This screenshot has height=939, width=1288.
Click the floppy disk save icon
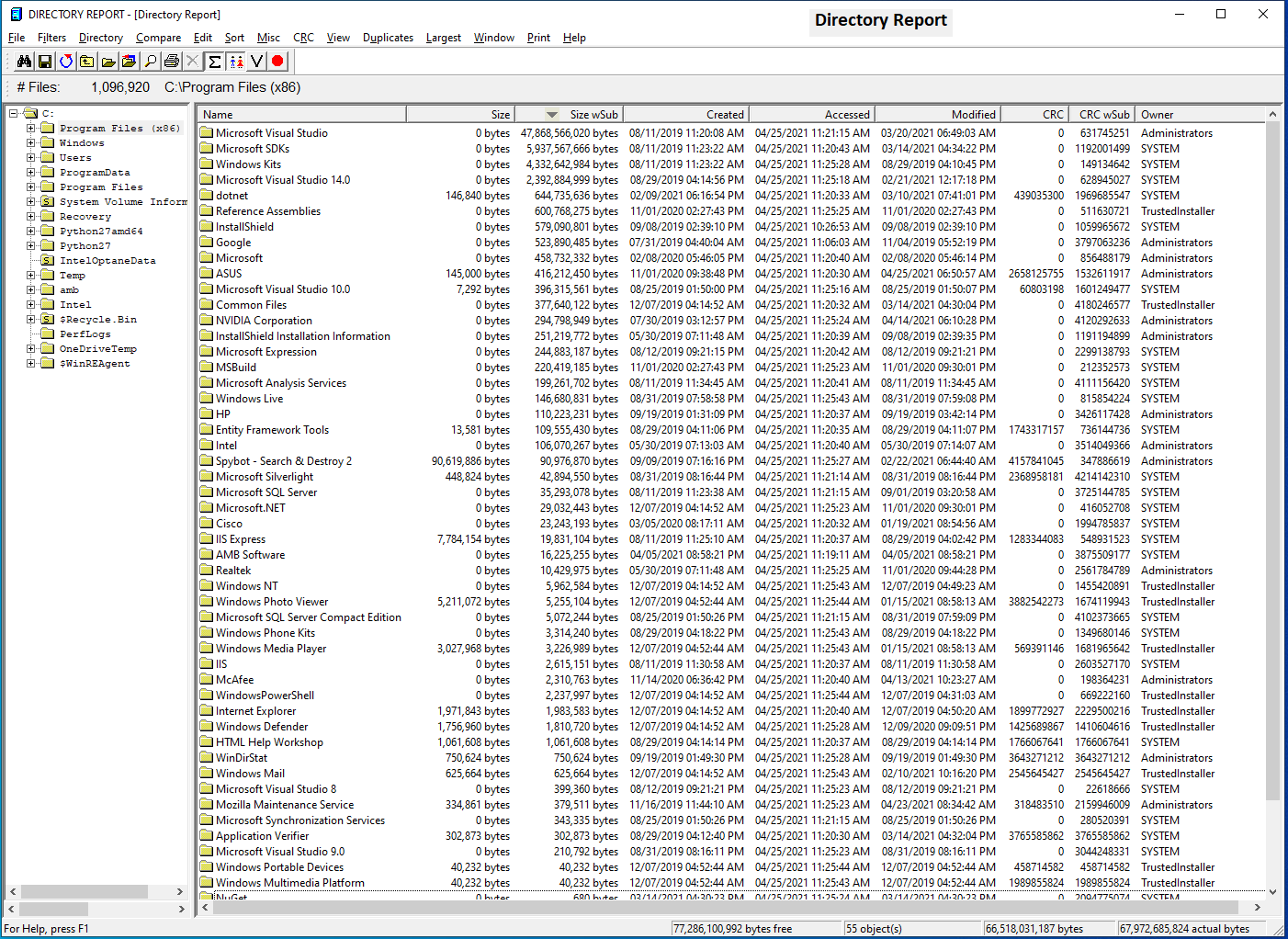(x=45, y=62)
